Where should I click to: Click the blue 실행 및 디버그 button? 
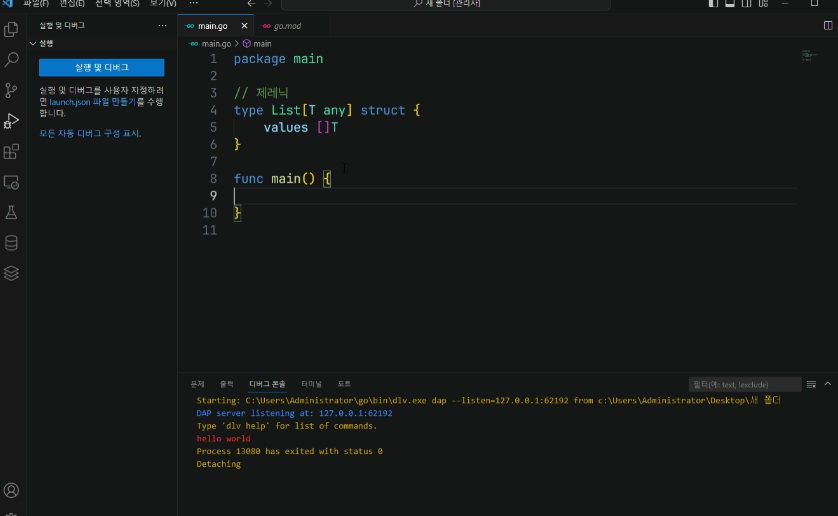[x=102, y=67]
